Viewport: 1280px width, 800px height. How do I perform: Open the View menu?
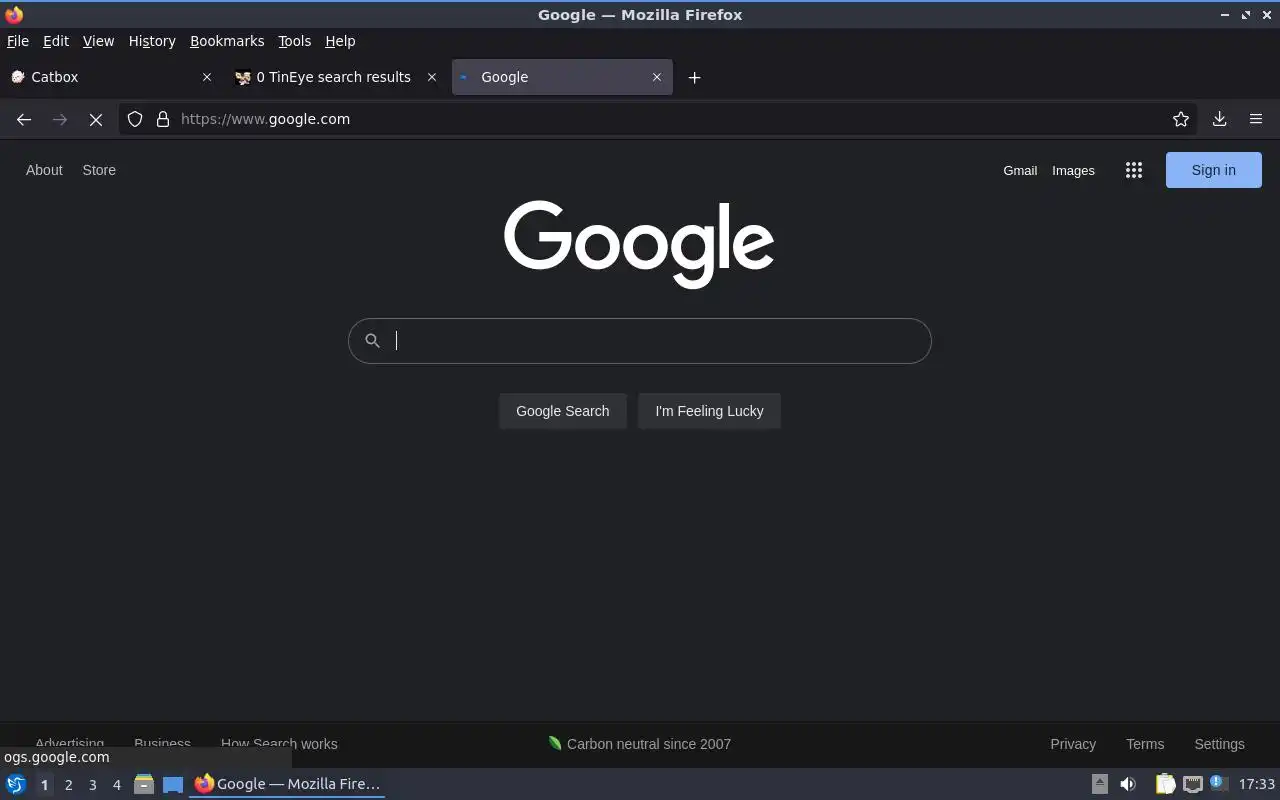98,41
